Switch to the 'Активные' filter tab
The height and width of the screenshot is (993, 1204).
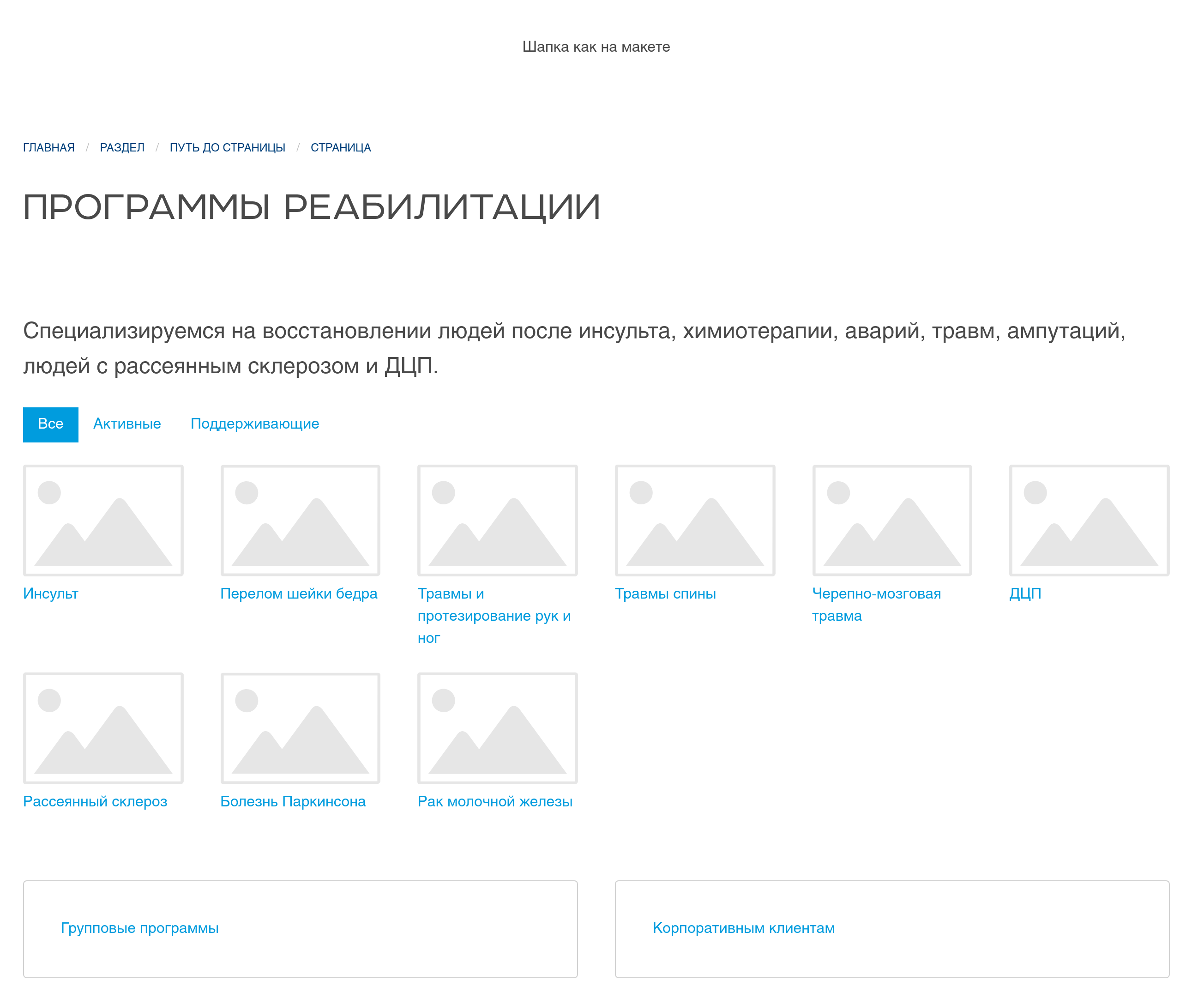127,424
